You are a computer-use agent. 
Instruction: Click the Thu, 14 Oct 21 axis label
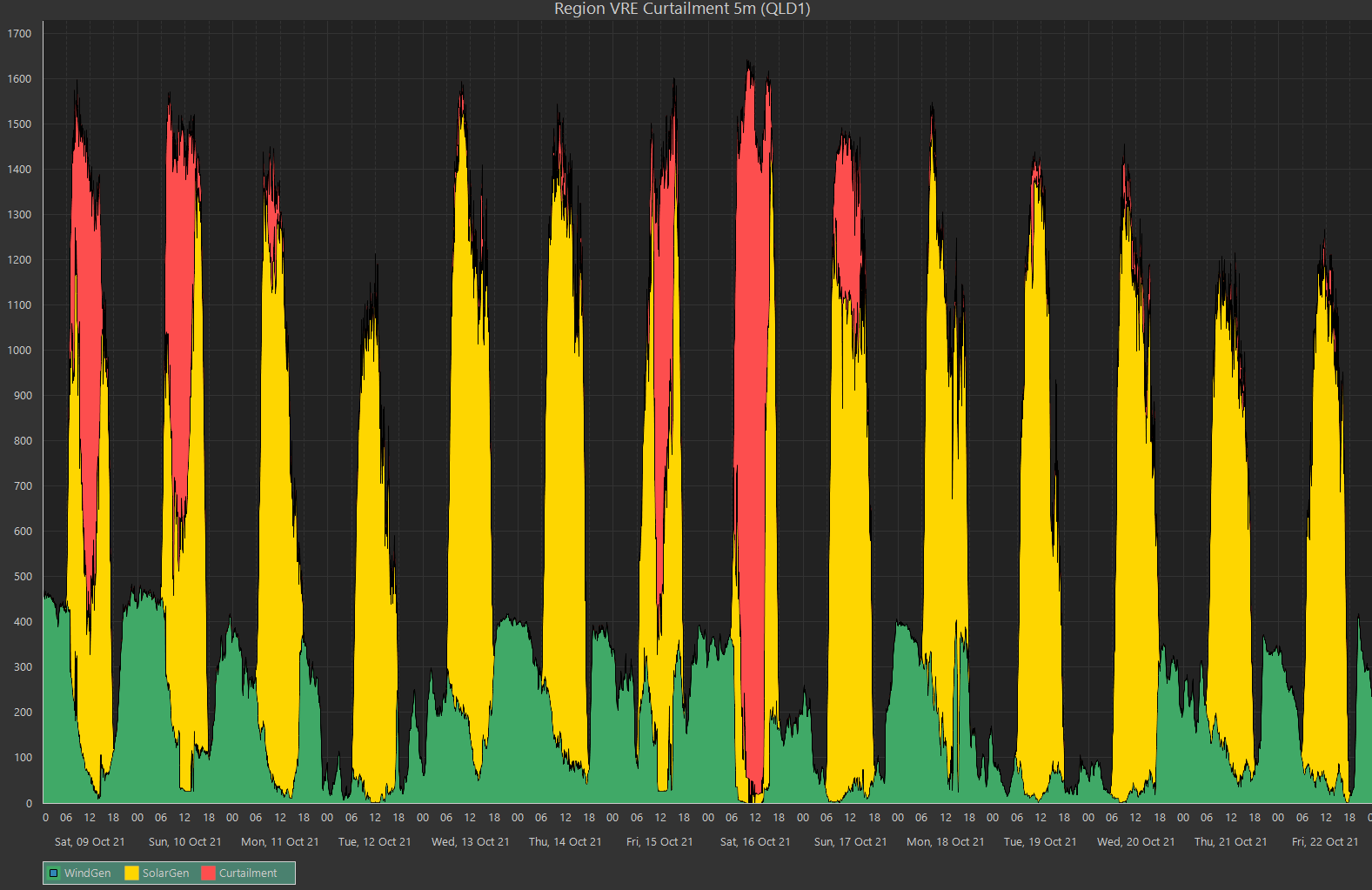pos(565,841)
